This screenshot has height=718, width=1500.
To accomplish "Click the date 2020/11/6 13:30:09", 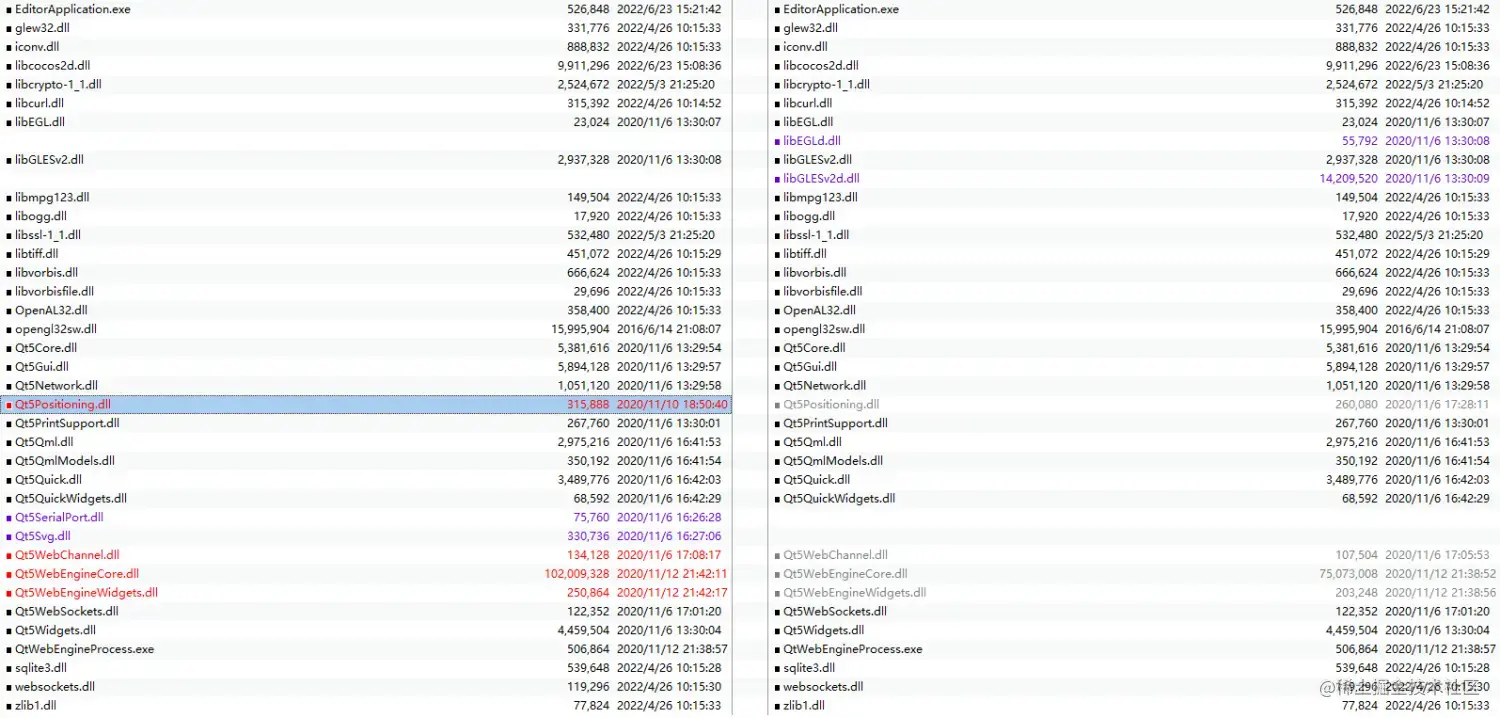I will 1437,179.
